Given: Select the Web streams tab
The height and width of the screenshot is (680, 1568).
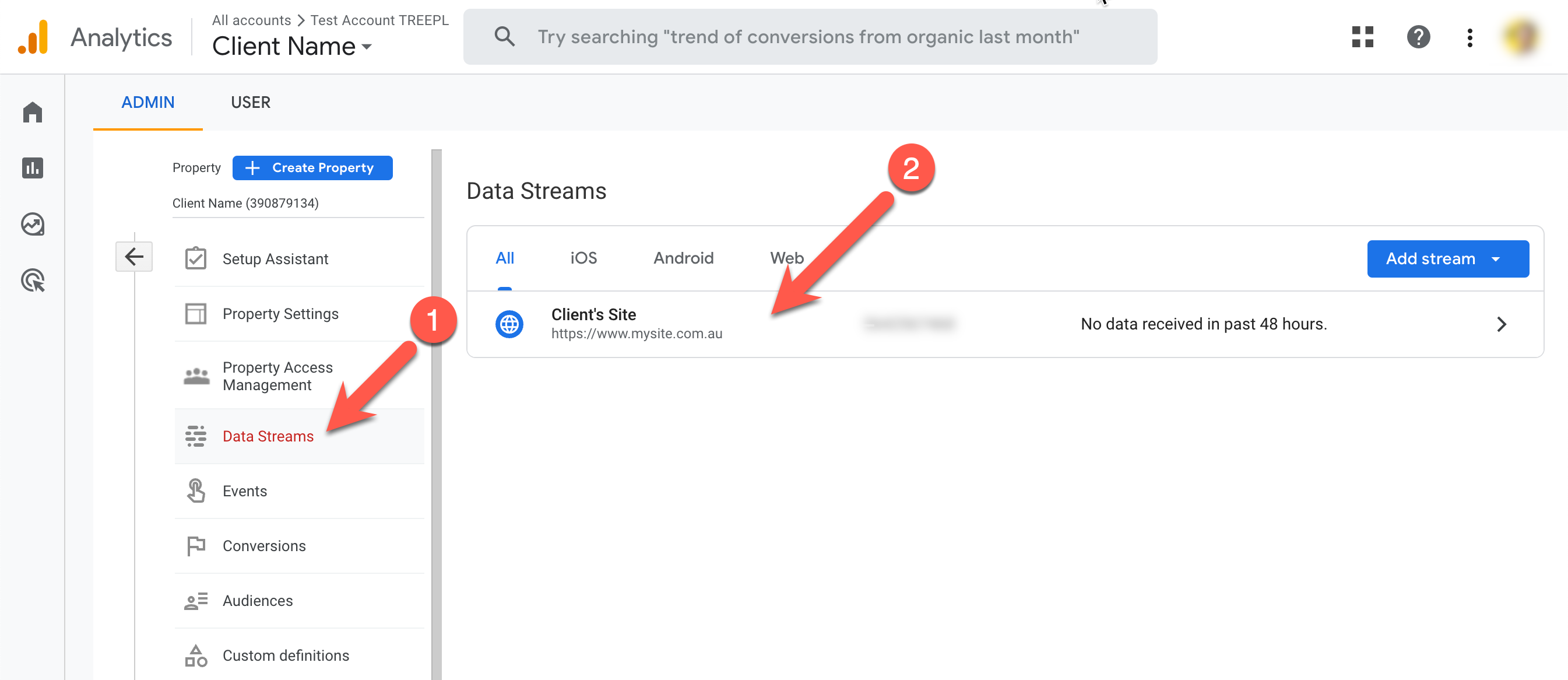Looking at the screenshot, I should [786, 258].
